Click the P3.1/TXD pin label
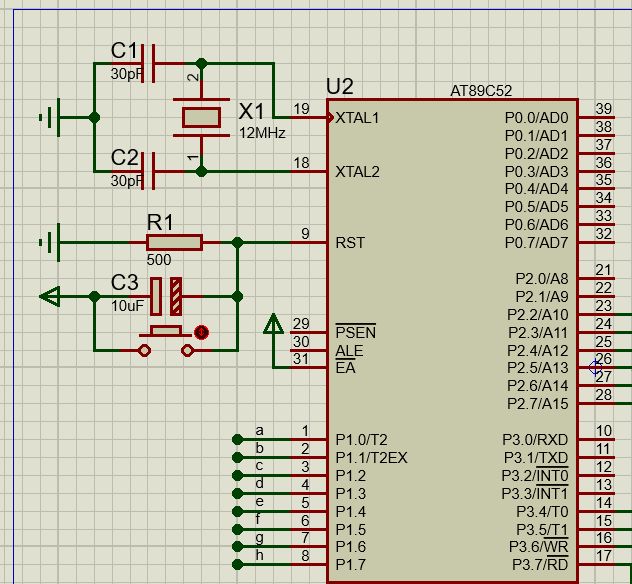632x584 pixels. click(536, 458)
